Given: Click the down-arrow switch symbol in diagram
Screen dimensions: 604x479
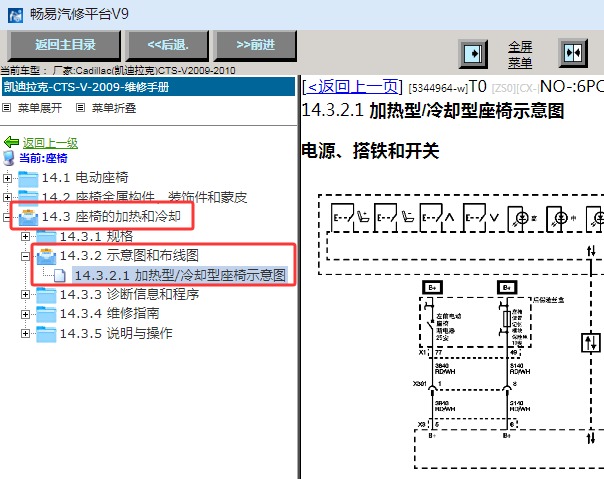Looking at the screenshot, I should pos(481,218).
